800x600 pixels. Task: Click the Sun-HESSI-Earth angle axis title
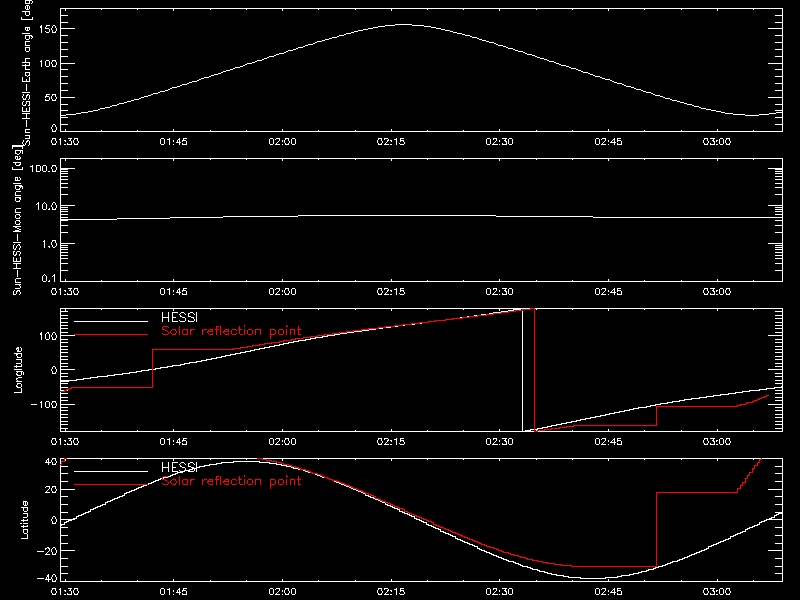[x=27, y=71]
